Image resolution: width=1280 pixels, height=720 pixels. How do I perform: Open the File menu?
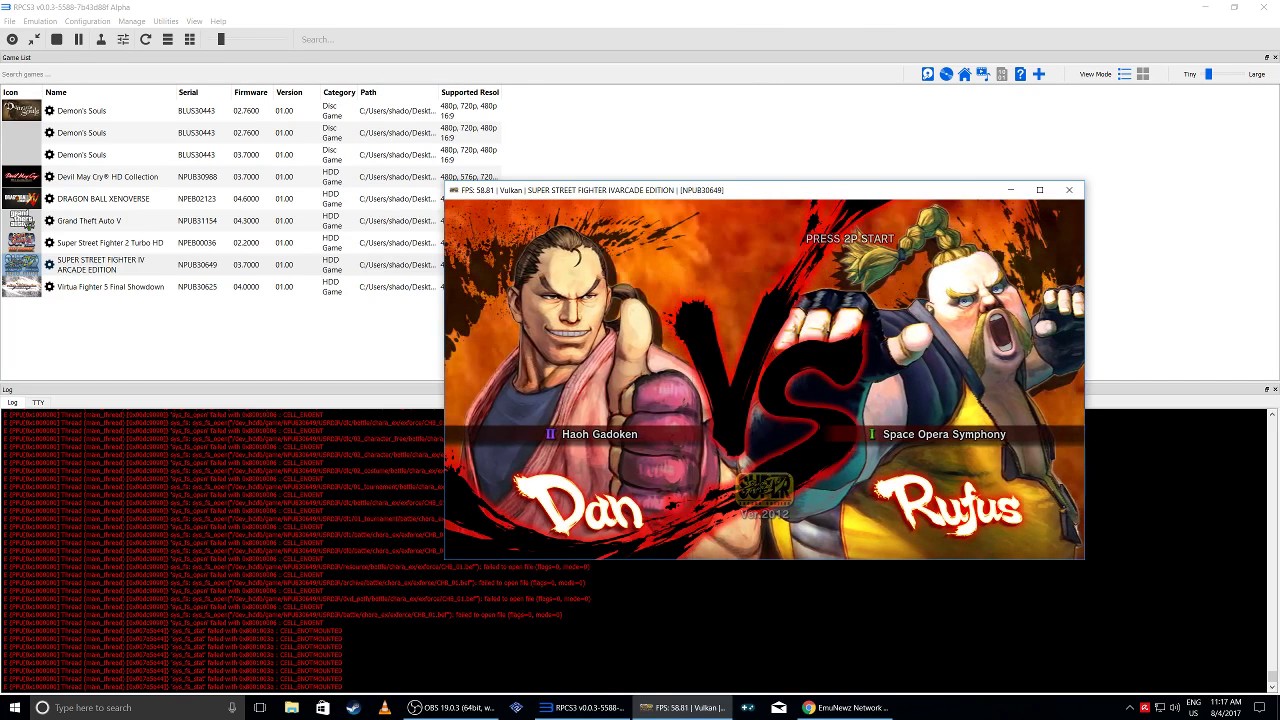[x=9, y=21]
